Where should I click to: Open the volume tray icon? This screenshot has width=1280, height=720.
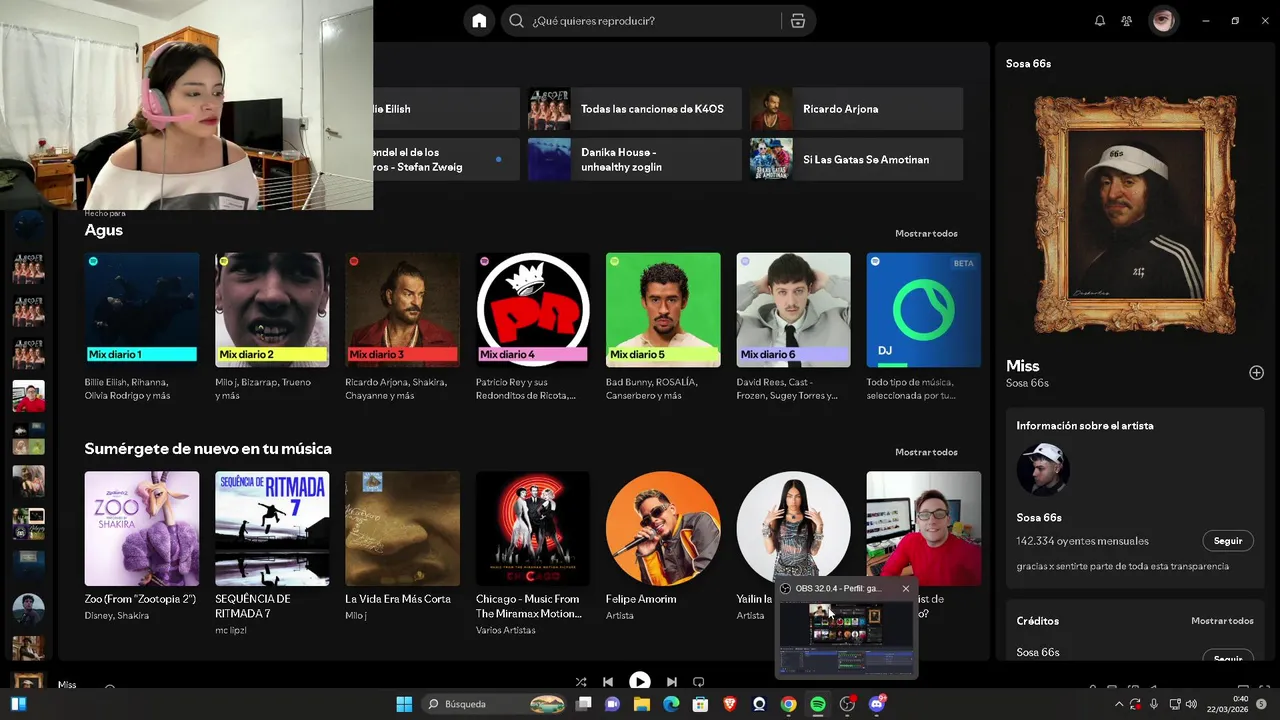1191,704
